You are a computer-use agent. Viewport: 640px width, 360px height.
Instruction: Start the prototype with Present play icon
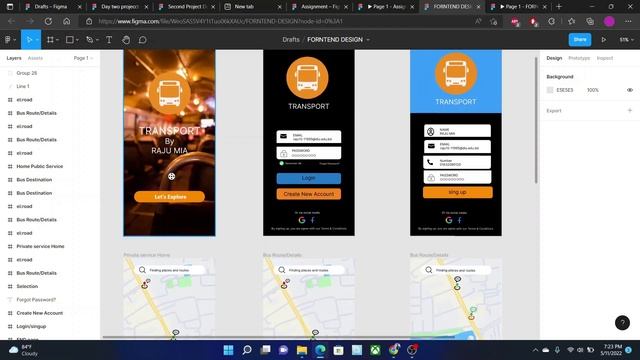tap(603, 40)
